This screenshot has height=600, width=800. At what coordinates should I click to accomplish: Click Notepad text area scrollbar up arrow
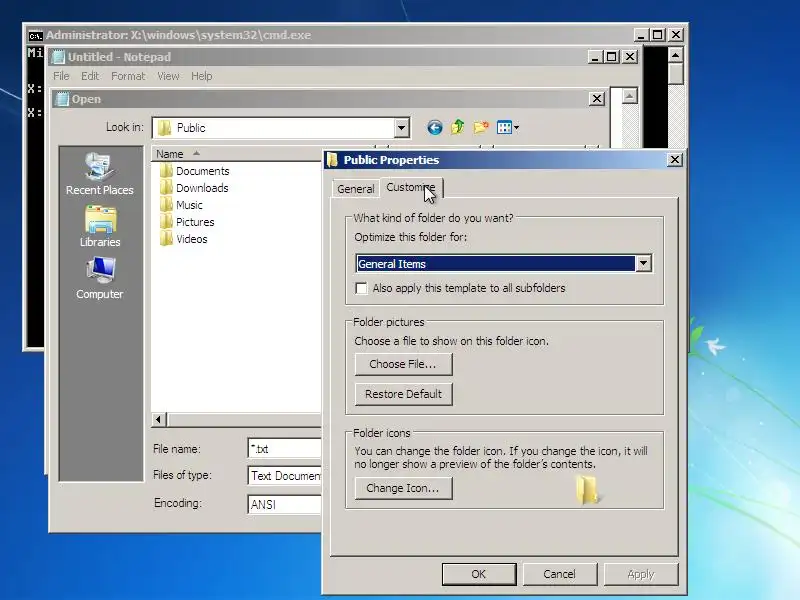630,95
